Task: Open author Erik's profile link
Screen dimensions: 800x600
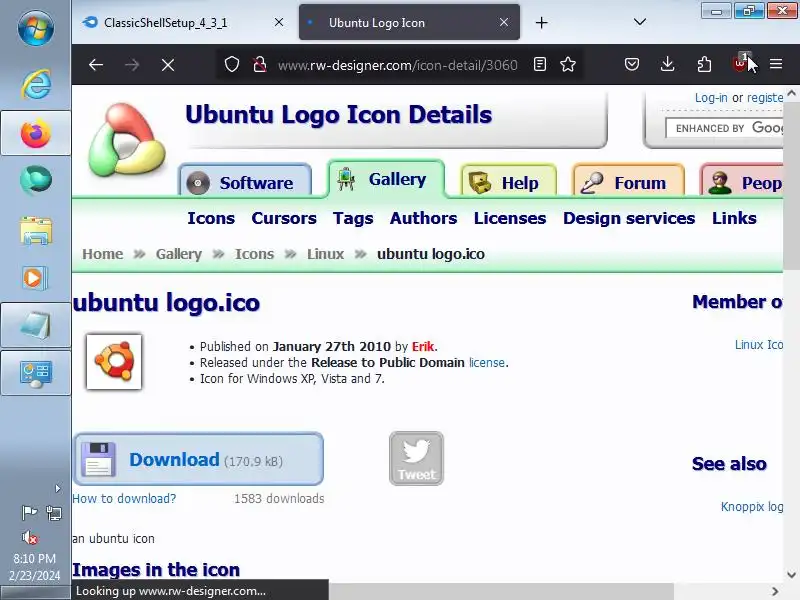Action: tap(423, 347)
